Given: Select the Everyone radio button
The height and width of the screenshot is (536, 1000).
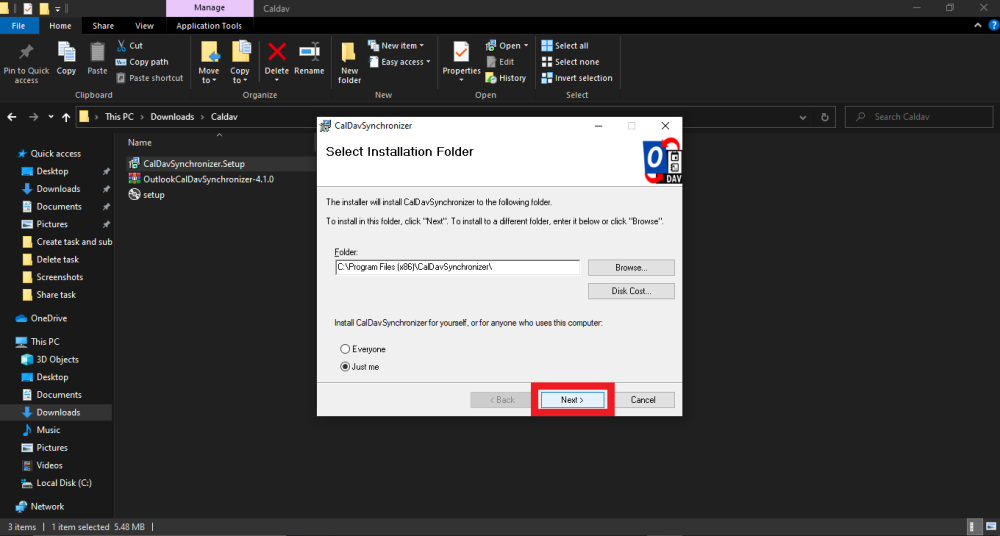Looking at the screenshot, I should (345, 349).
